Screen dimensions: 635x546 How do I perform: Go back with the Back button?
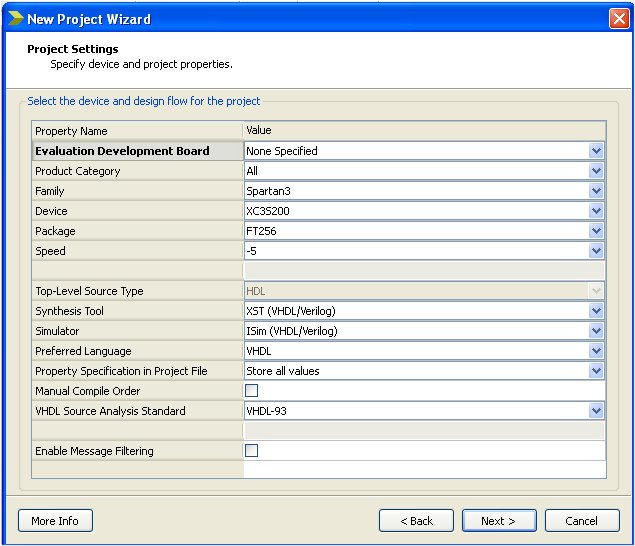(416, 521)
